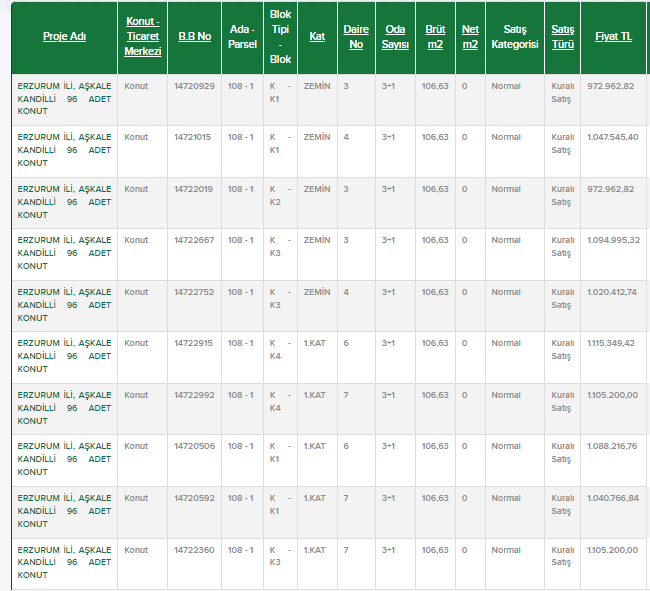The image size is (650, 591).
Task: Click the B.B No 14722752 row
Action: click(194, 292)
